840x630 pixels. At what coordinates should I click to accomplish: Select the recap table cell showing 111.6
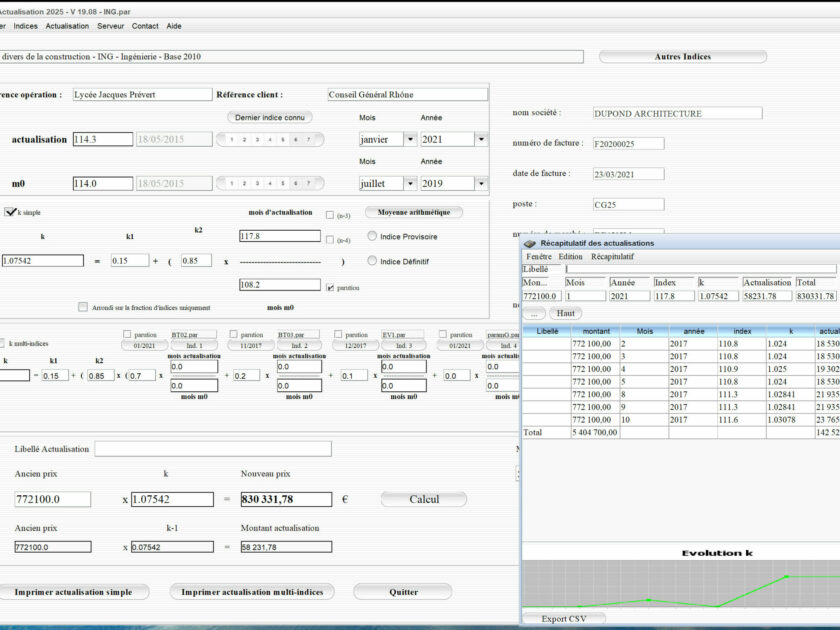point(742,419)
